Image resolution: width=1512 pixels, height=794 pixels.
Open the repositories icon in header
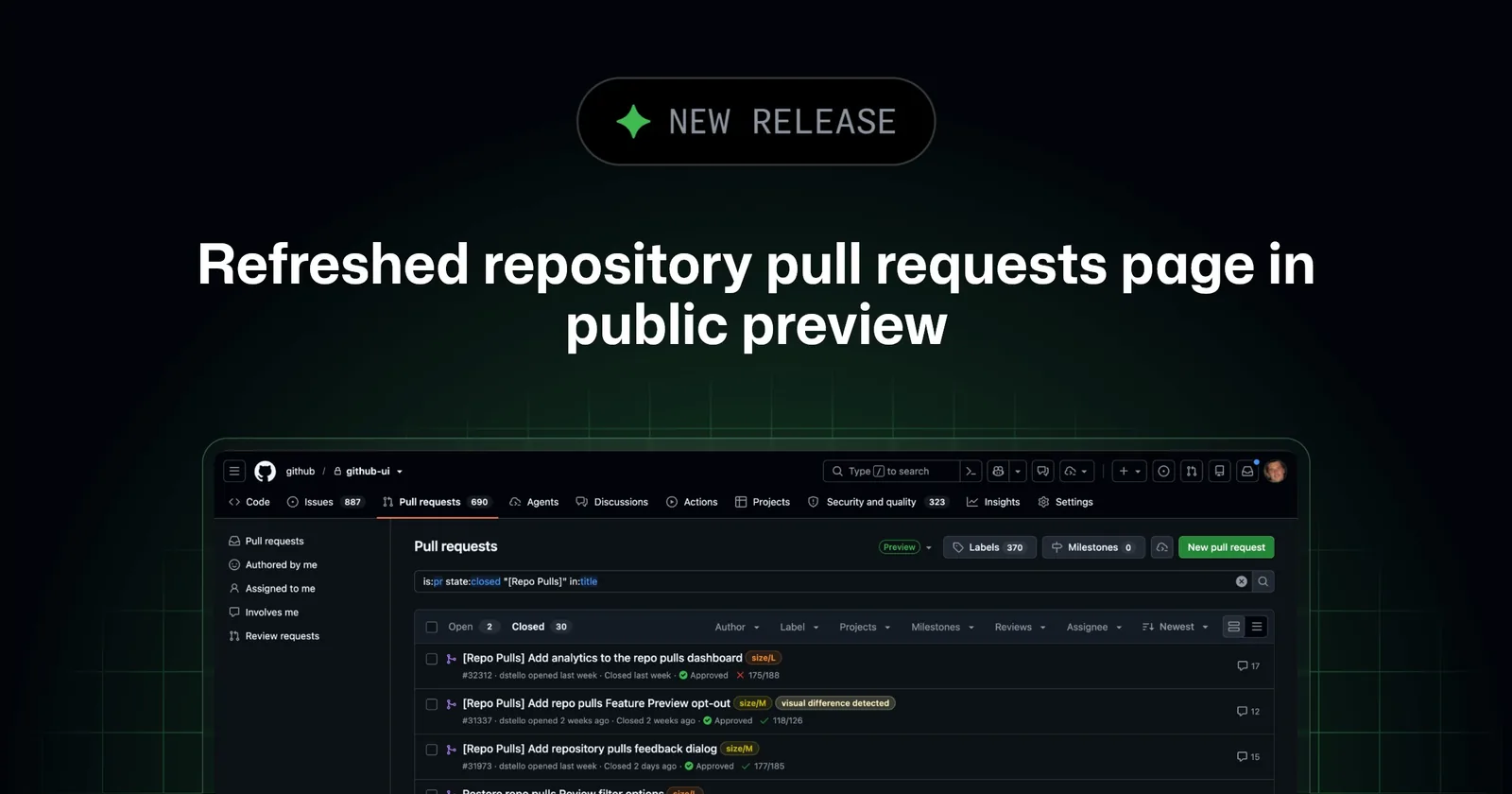pyautogui.click(x=1220, y=471)
